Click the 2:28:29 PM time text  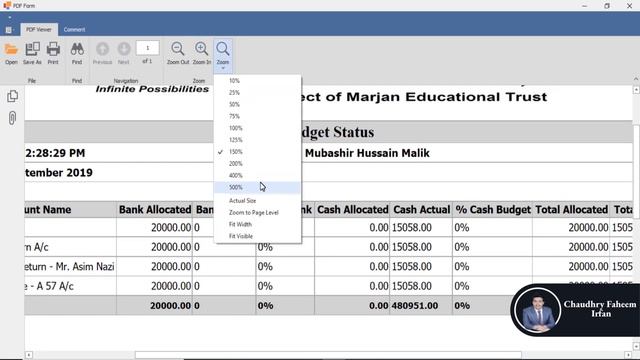click(55, 153)
